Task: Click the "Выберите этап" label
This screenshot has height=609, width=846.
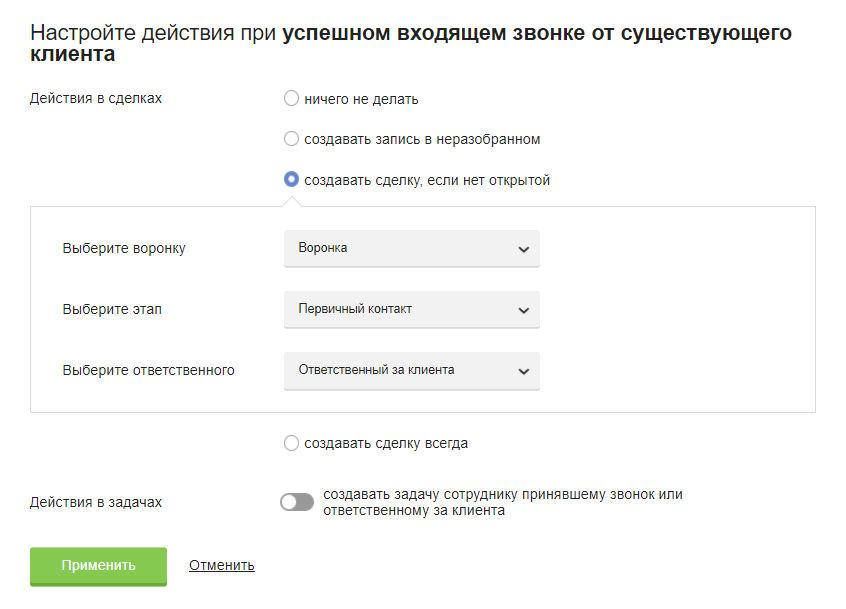Action: coord(112,310)
